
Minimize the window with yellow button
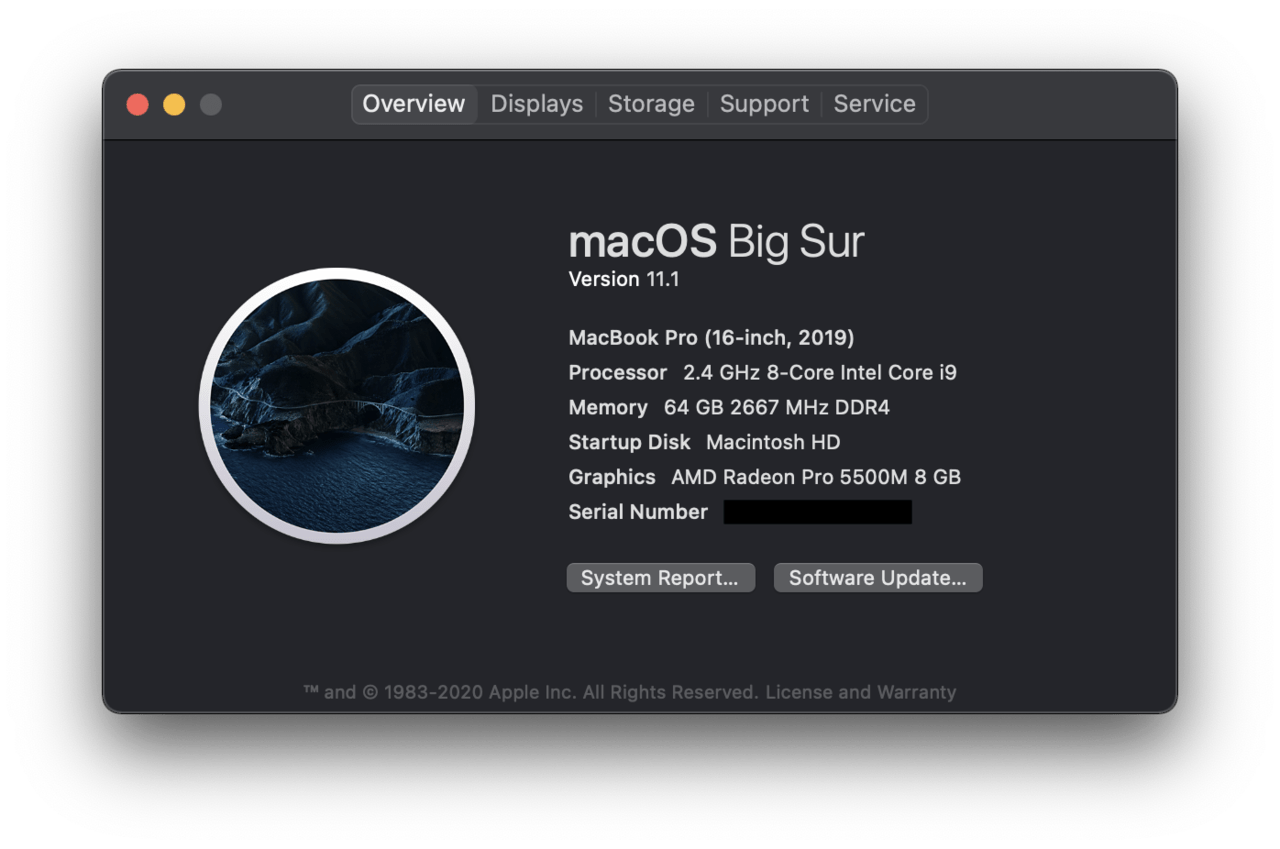tap(174, 104)
